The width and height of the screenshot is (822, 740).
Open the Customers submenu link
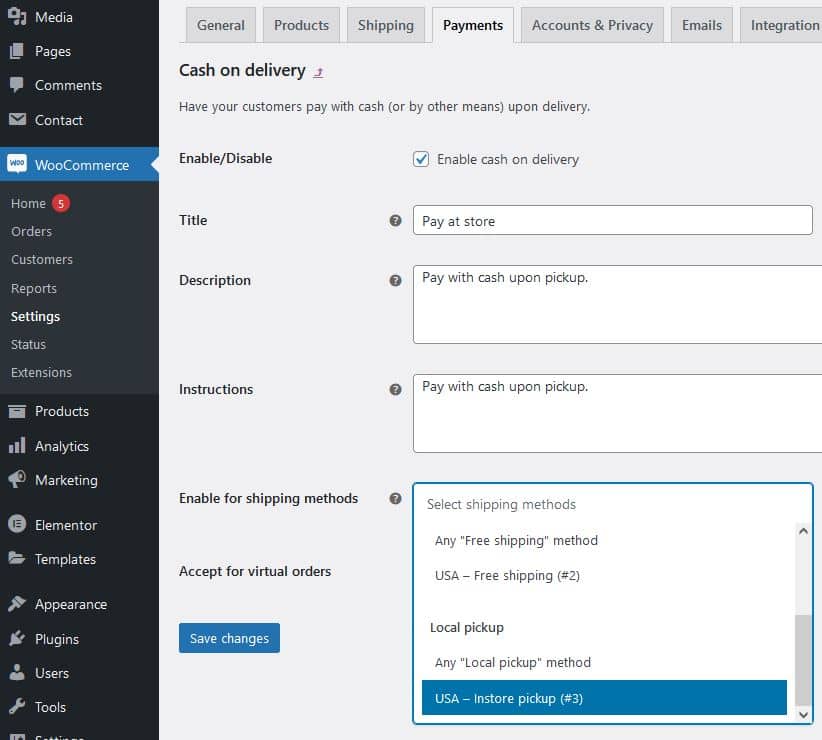[42, 259]
